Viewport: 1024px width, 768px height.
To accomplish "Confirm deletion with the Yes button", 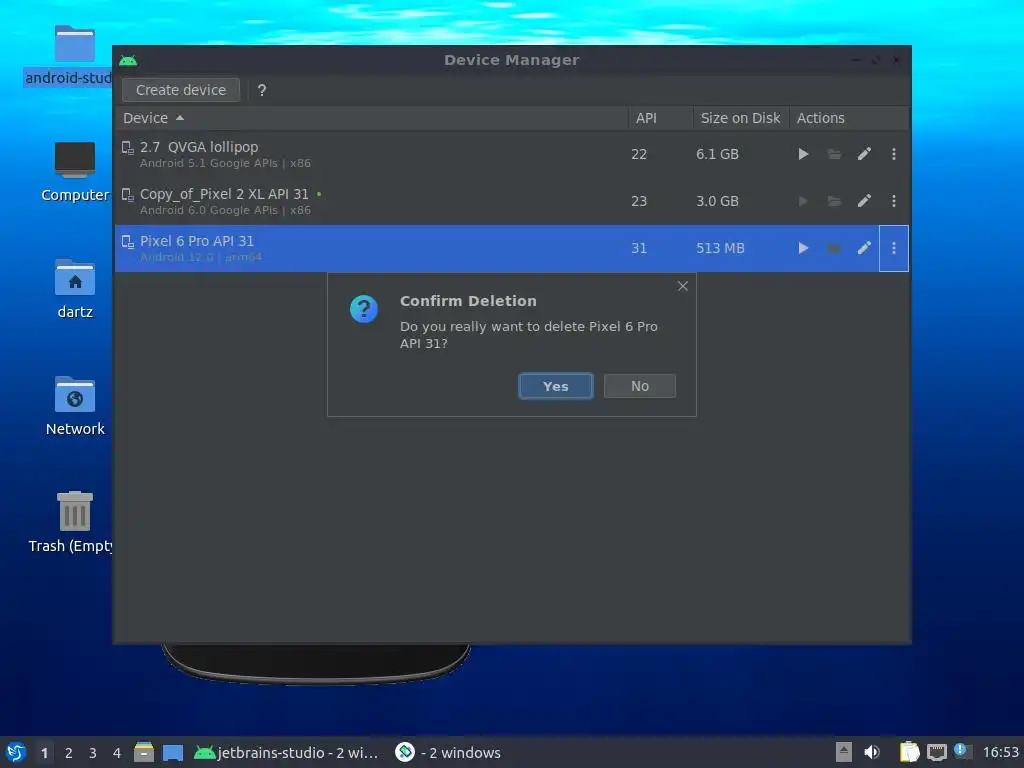I will coord(556,386).
